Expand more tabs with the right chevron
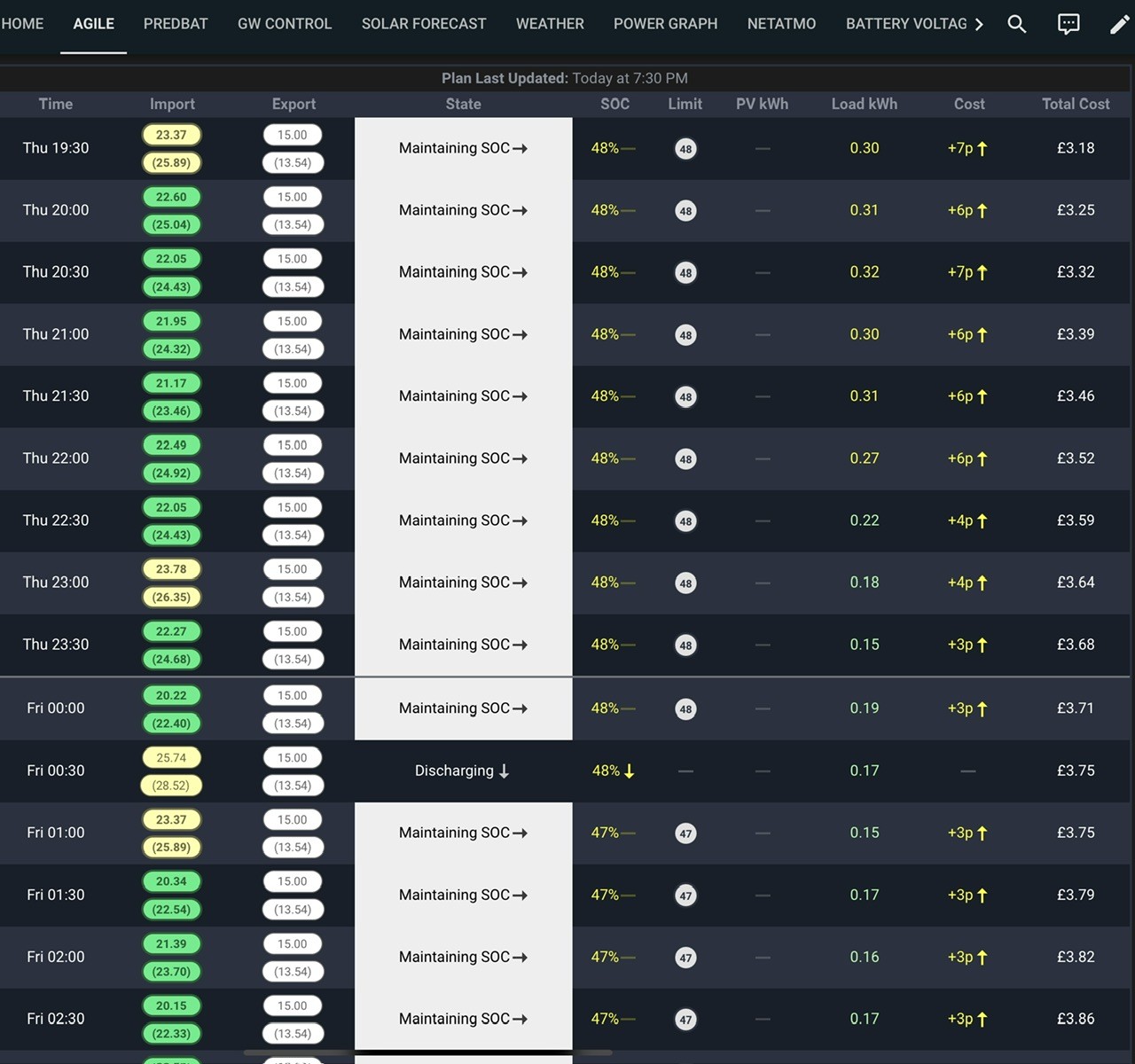Viewport: 1135px width, 1064px height. pos(979,24)
